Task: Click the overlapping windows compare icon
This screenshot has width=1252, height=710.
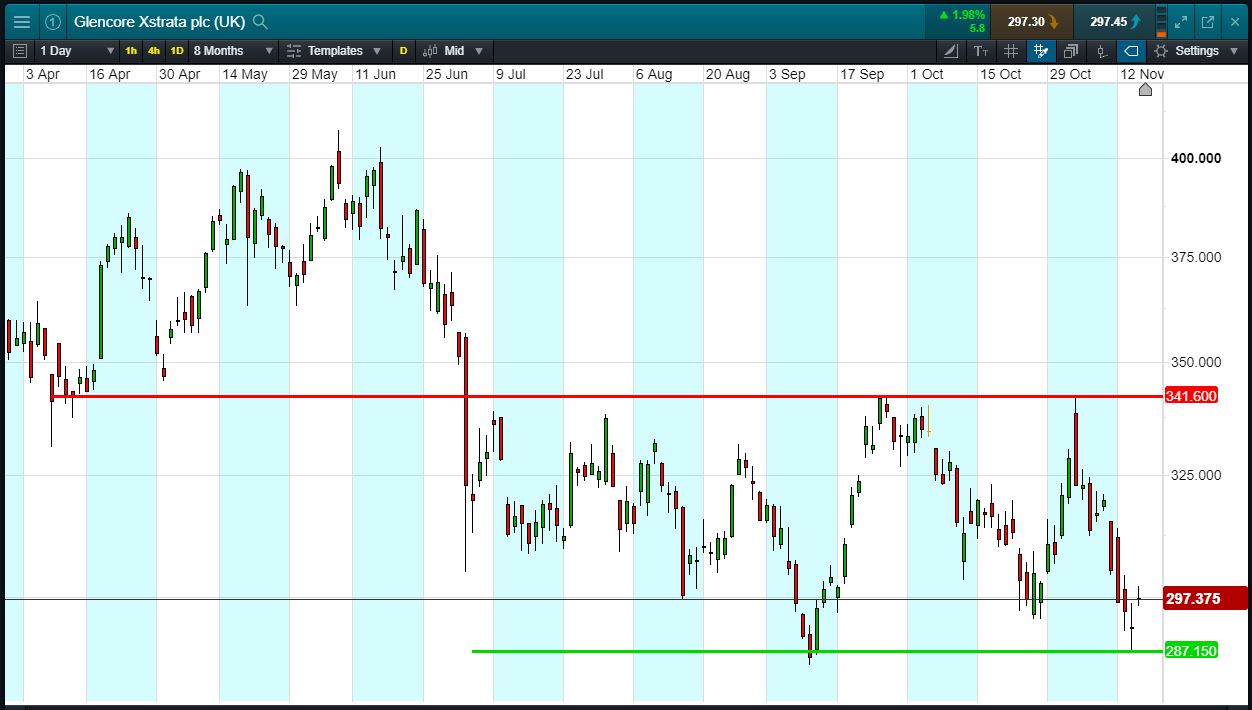Action: [1071, 50]
